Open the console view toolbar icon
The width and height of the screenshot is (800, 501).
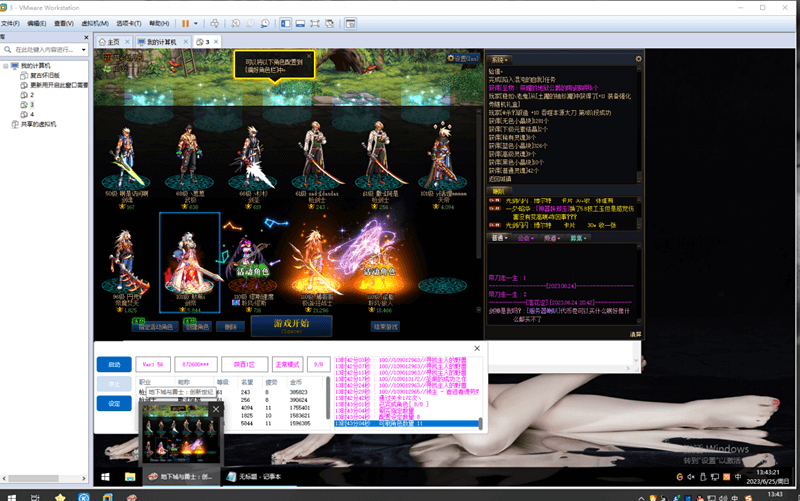pyautogui.click(x=351, y=23)
